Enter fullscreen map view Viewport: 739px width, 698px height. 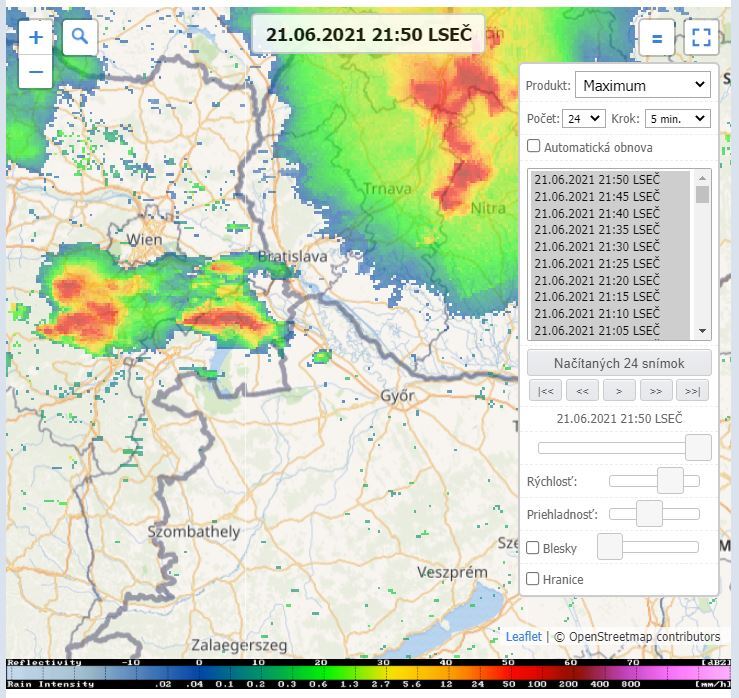point(701,39)
